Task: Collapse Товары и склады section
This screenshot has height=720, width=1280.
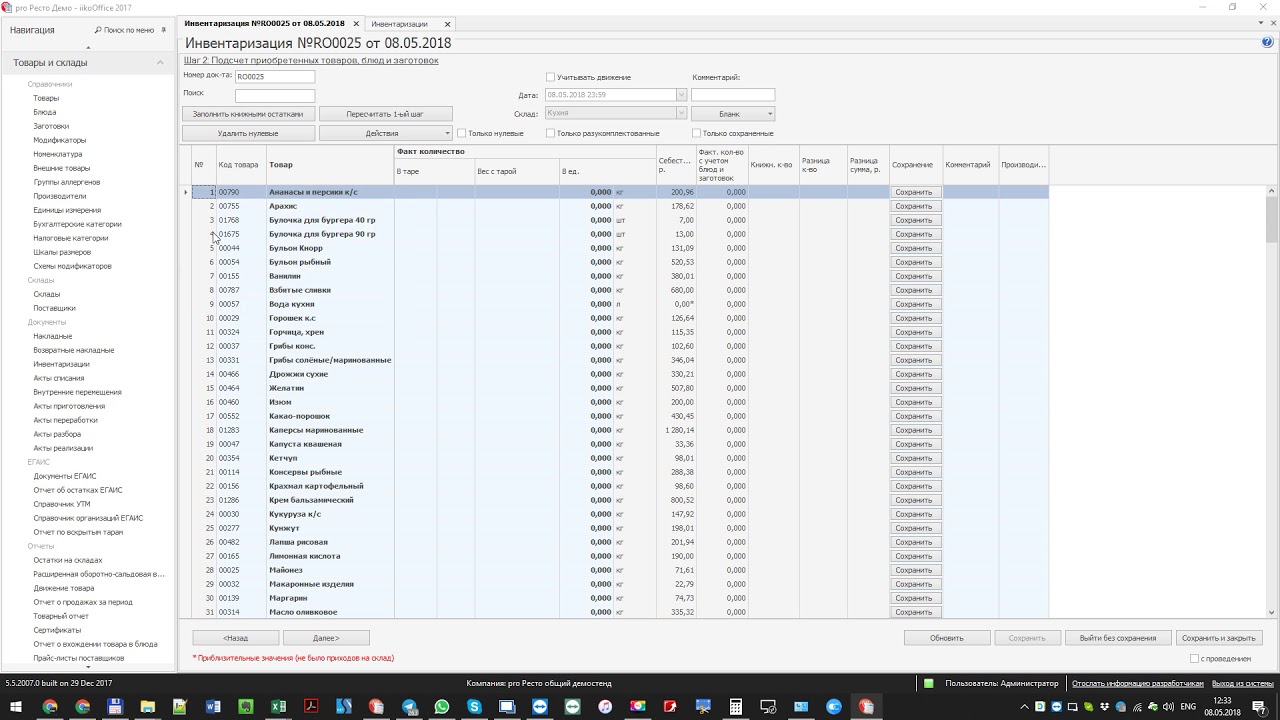Action: [x=160, y=63]
